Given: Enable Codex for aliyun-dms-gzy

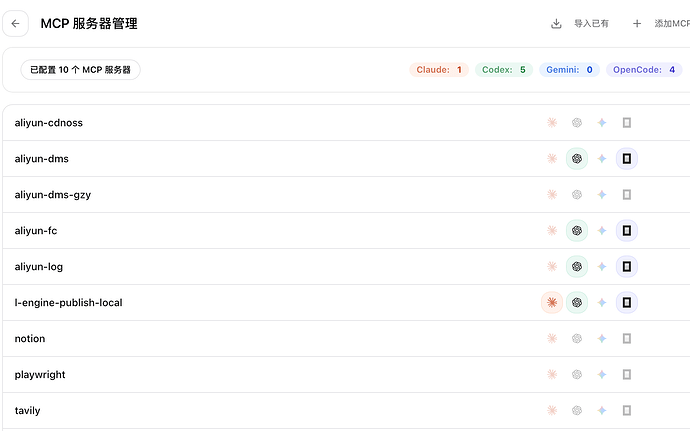Looking at the screenshot, I should point(577,195).
